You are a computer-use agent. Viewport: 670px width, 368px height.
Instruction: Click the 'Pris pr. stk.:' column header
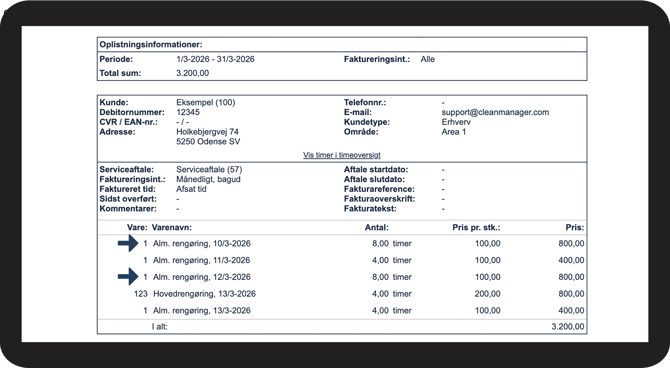(476, 227)
